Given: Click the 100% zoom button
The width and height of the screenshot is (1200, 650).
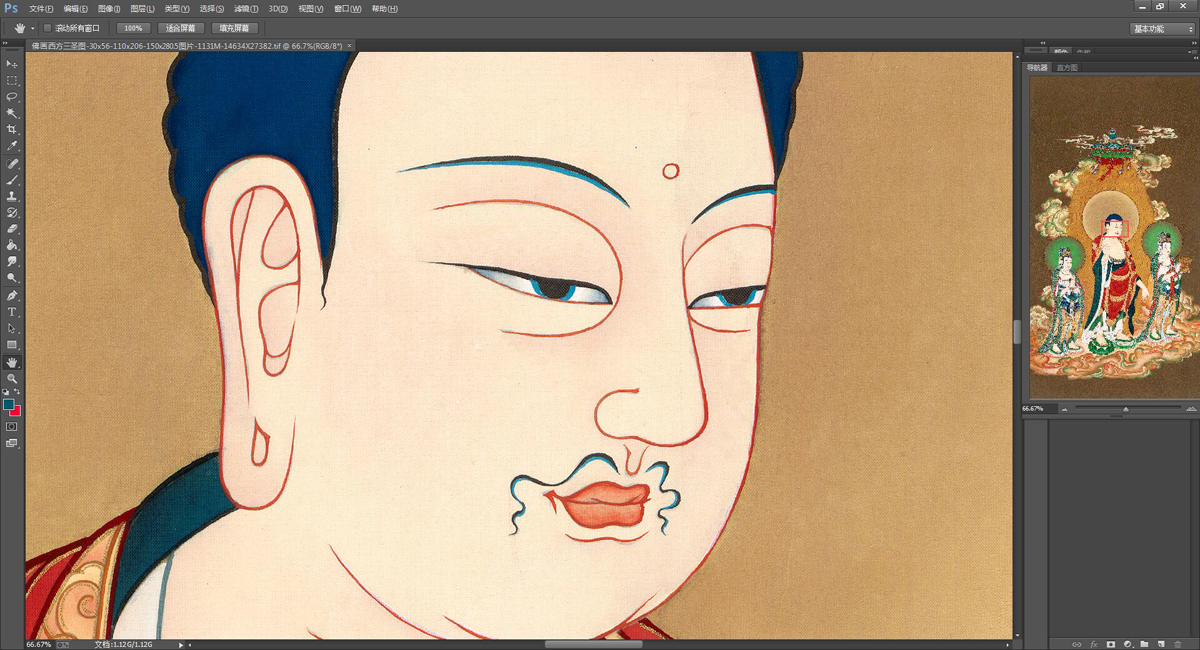Looking at the screenshot, I should tap(132, 28).
